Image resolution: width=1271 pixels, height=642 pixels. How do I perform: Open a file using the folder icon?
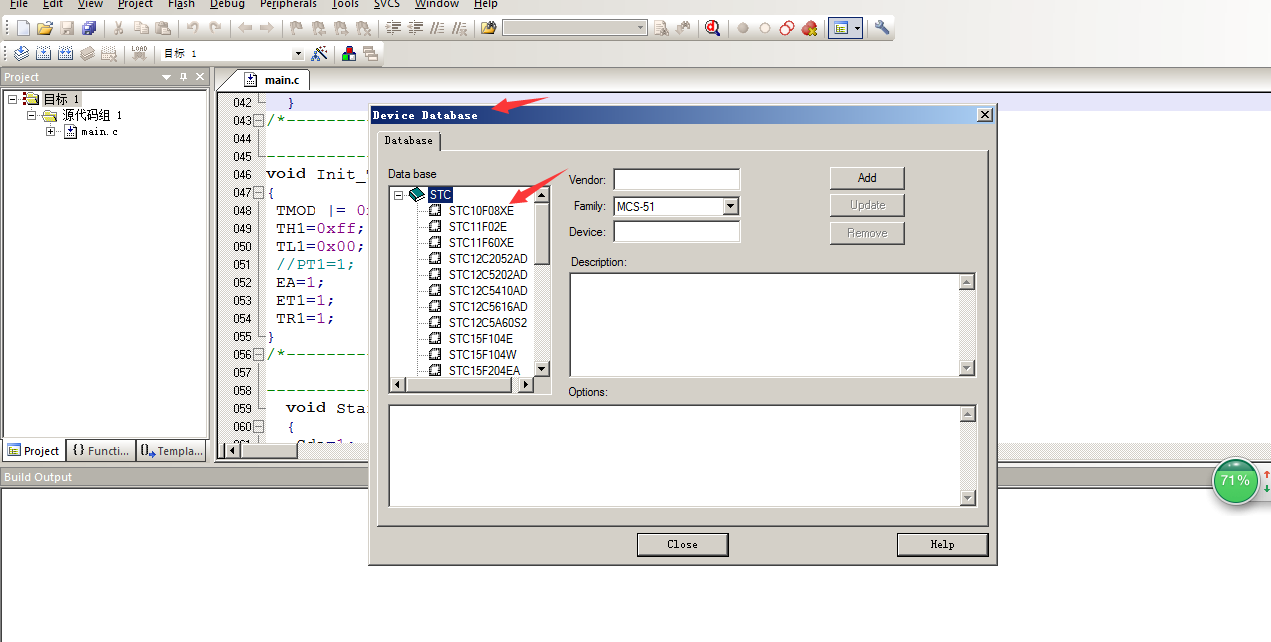tap(45, 28)
